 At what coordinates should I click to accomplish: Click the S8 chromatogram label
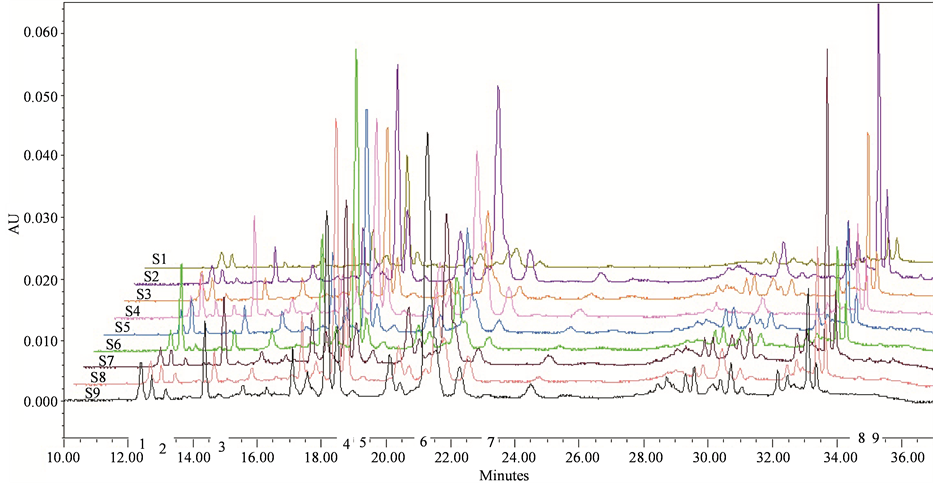(x=98, y=377)
